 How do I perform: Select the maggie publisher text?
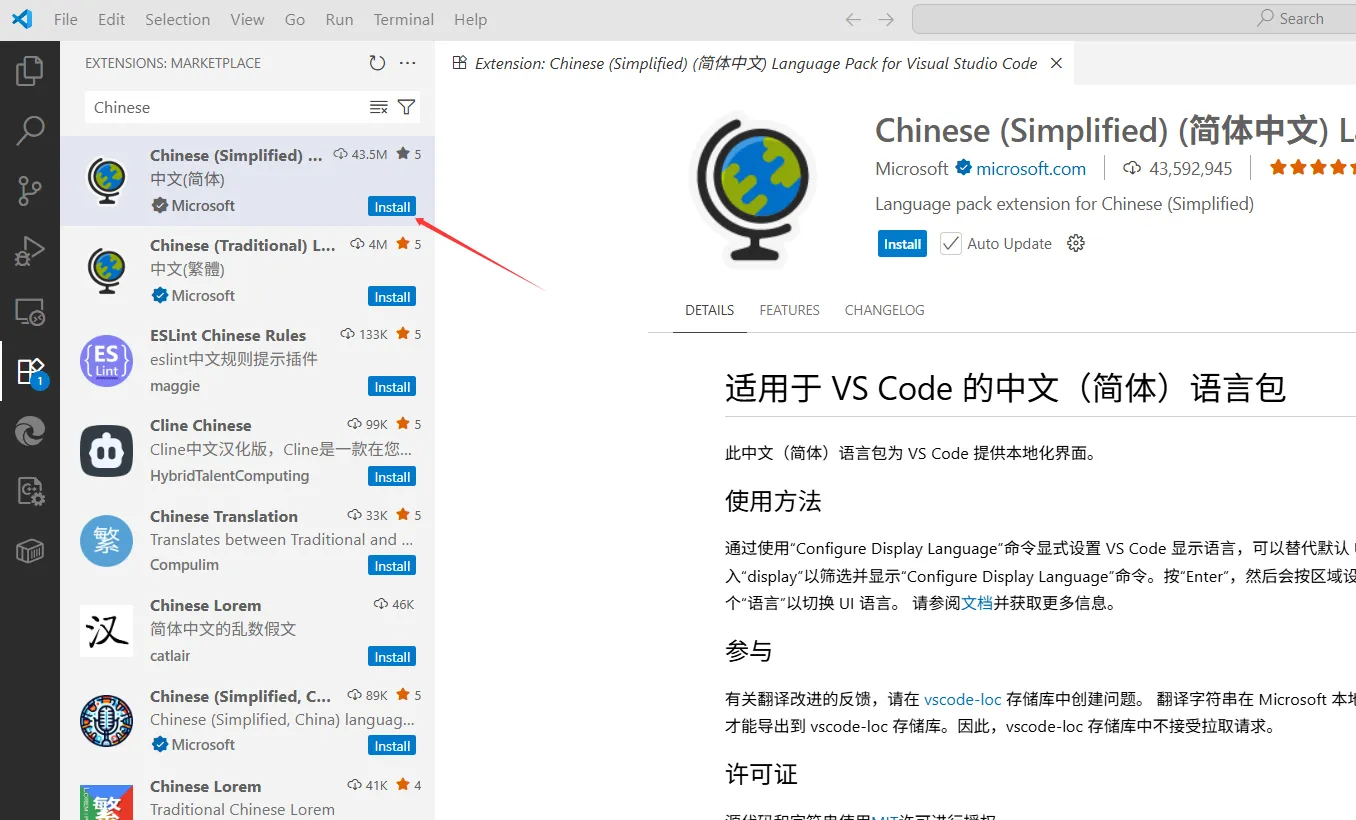click(175, 386)
